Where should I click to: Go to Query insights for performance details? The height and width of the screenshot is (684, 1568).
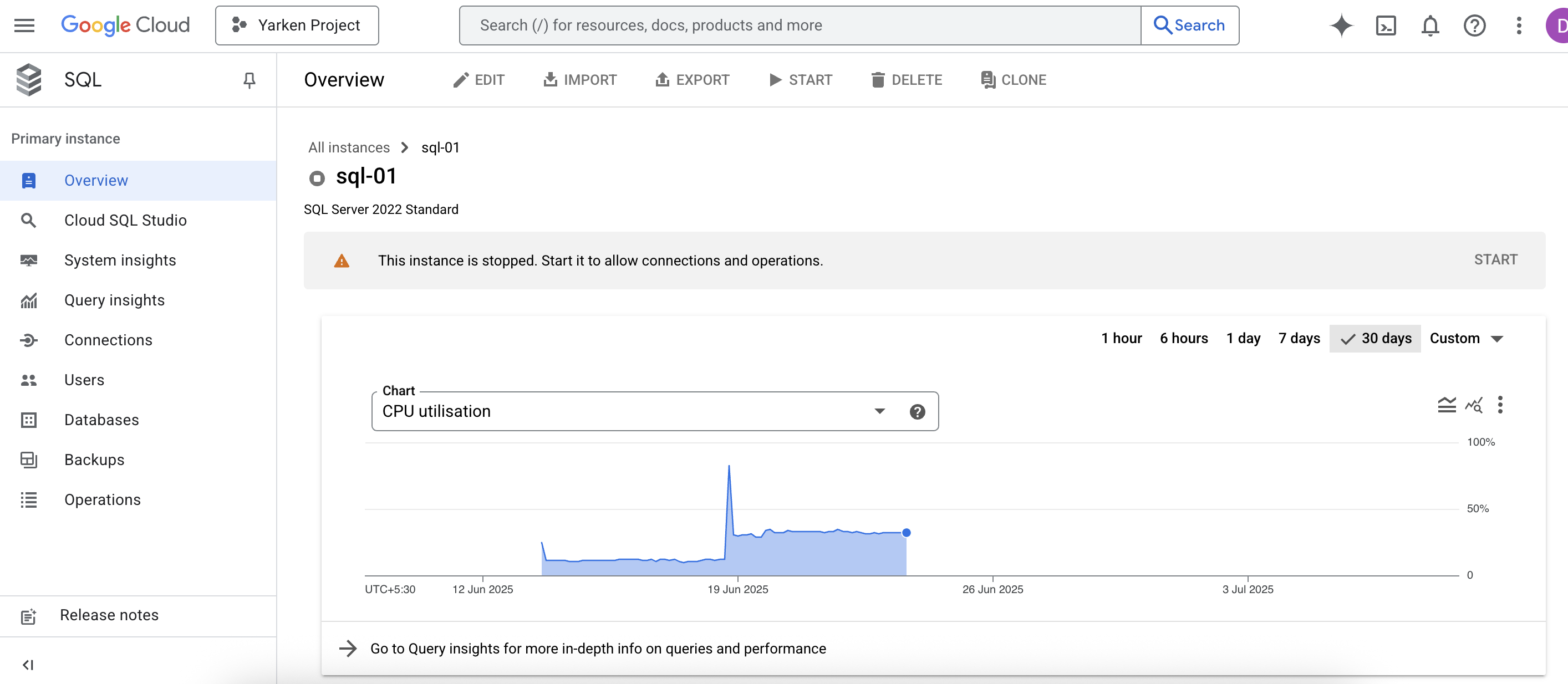598,648
